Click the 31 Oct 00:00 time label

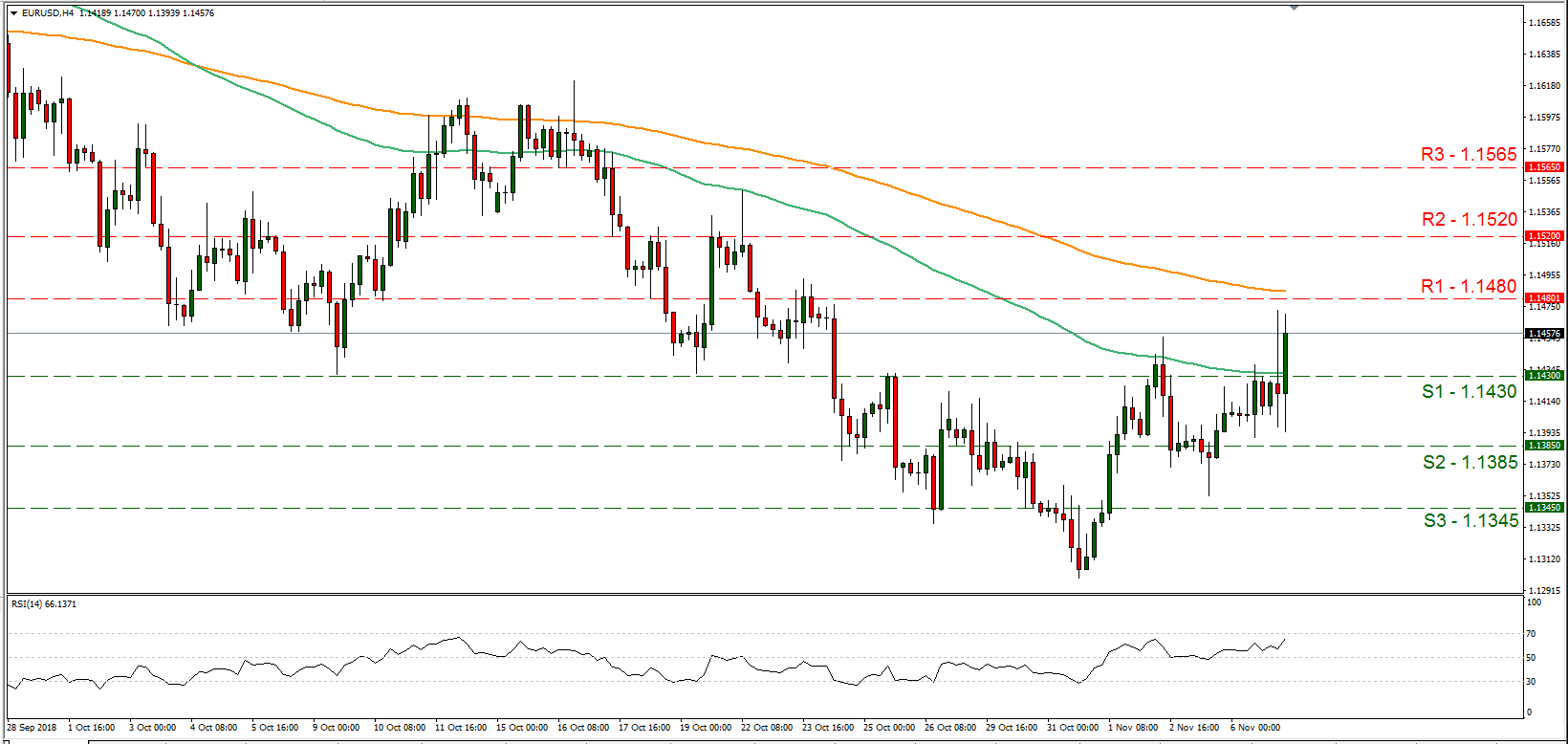1073,728
